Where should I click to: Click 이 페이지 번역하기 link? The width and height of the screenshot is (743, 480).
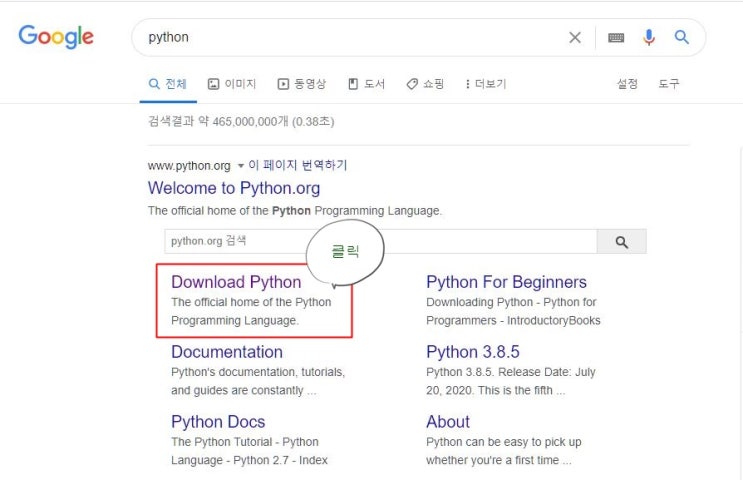298,165
